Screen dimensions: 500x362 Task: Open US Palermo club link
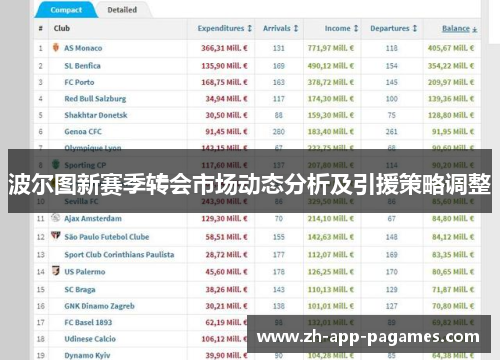85,272
